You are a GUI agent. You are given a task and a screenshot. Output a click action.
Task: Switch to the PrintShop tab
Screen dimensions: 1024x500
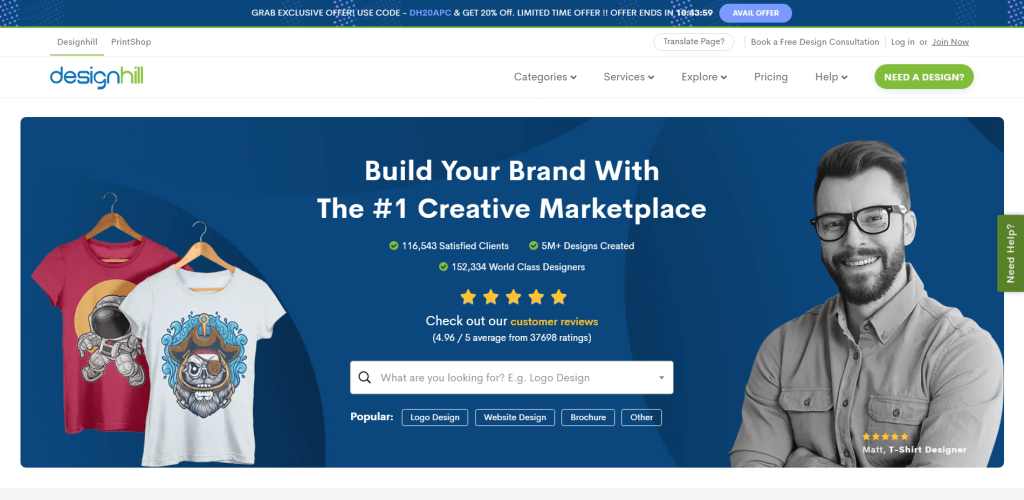131,42
